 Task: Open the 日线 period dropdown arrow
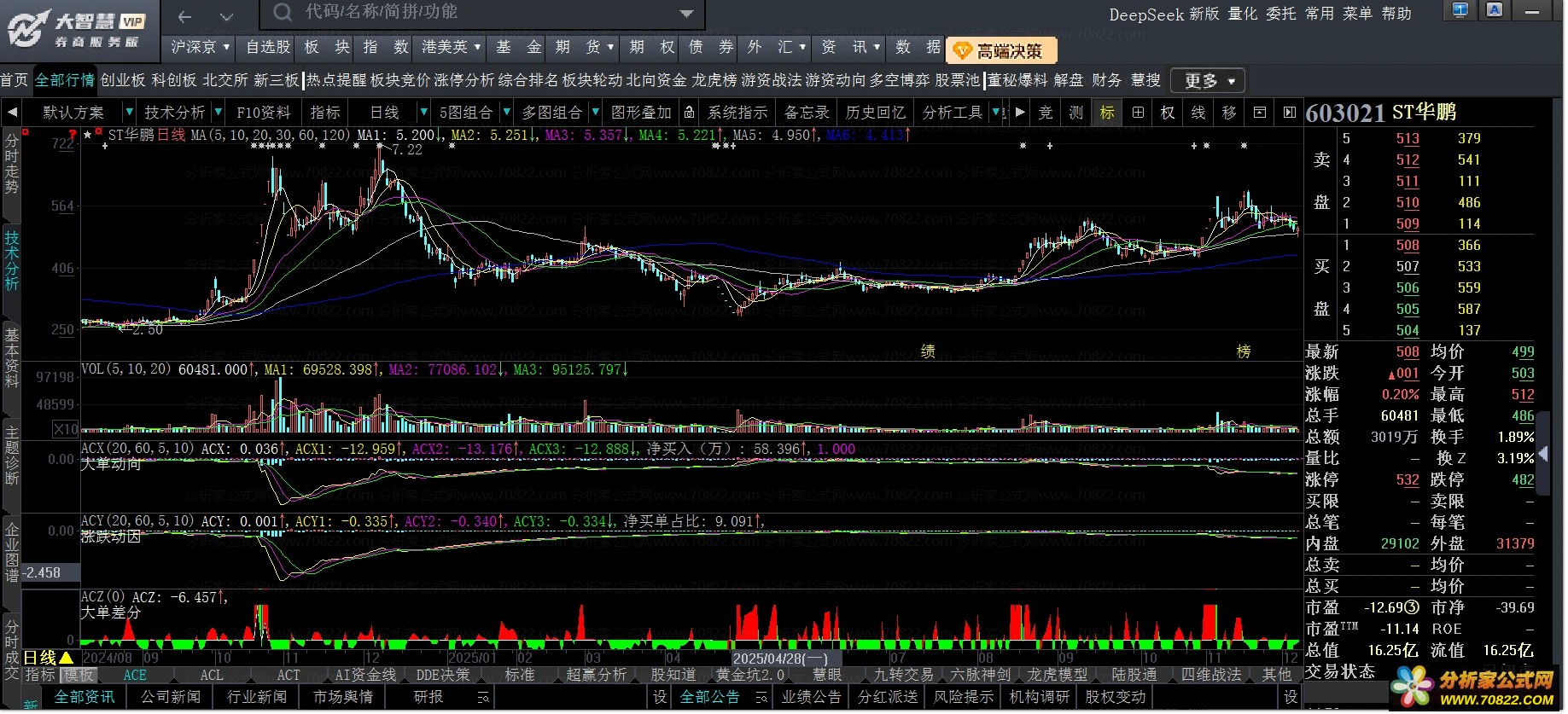pyautogui.click(x=423, y=113)
